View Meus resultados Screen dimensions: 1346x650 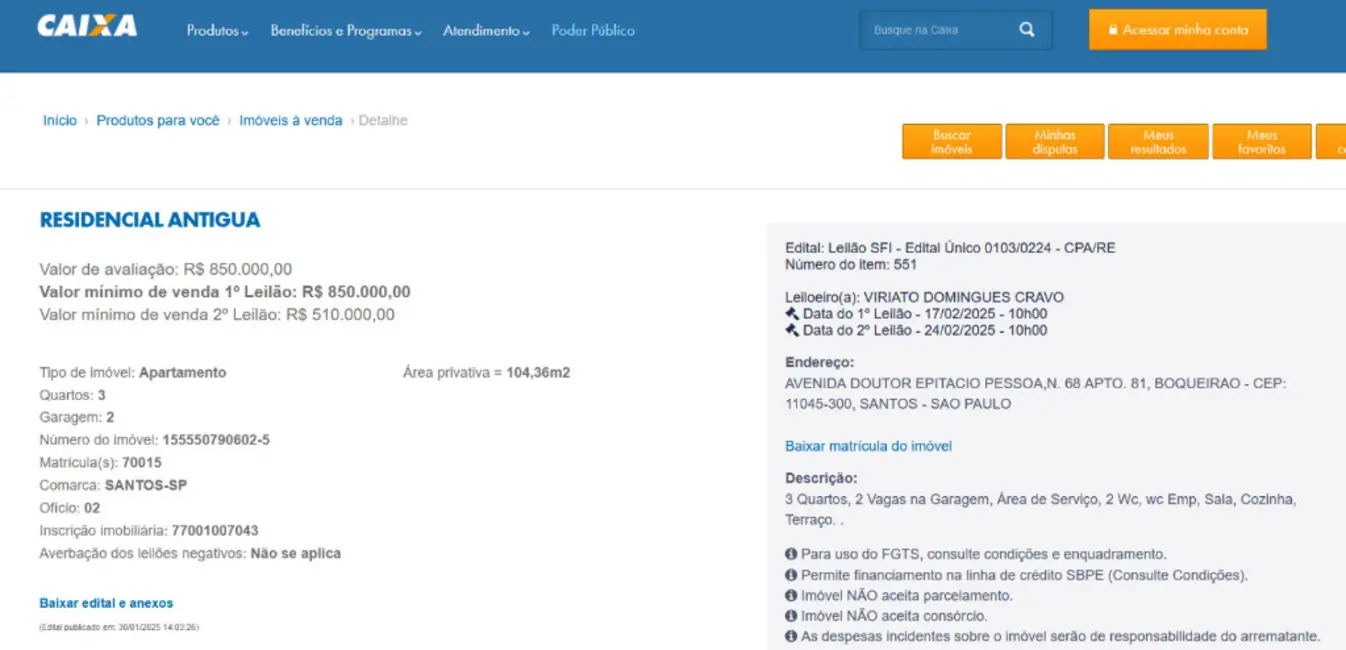coord(1158,142)
